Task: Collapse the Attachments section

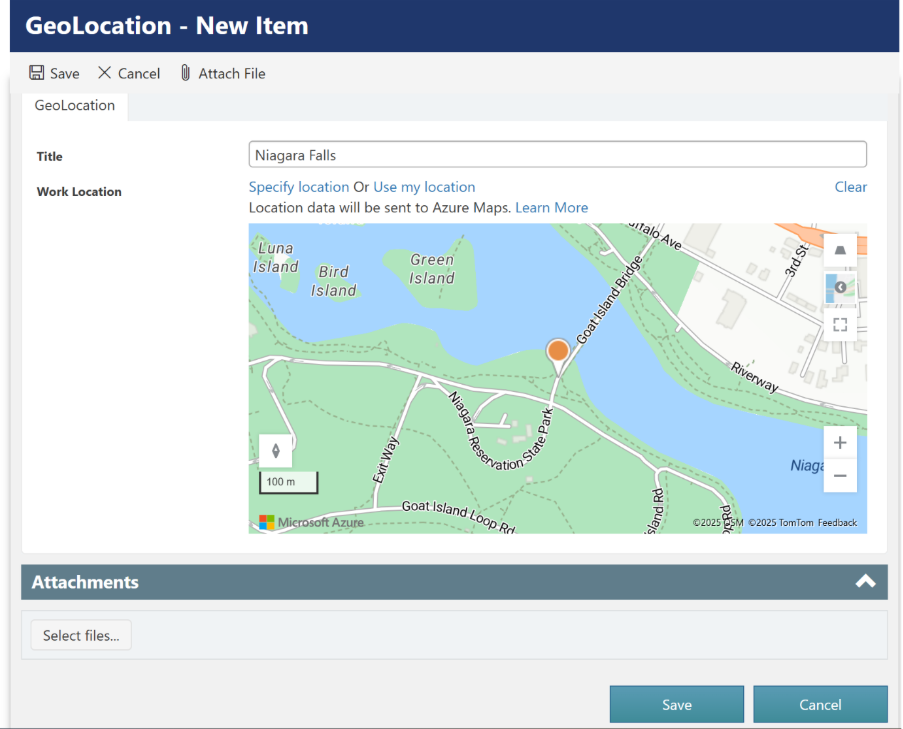Action: tap(865, 582)
